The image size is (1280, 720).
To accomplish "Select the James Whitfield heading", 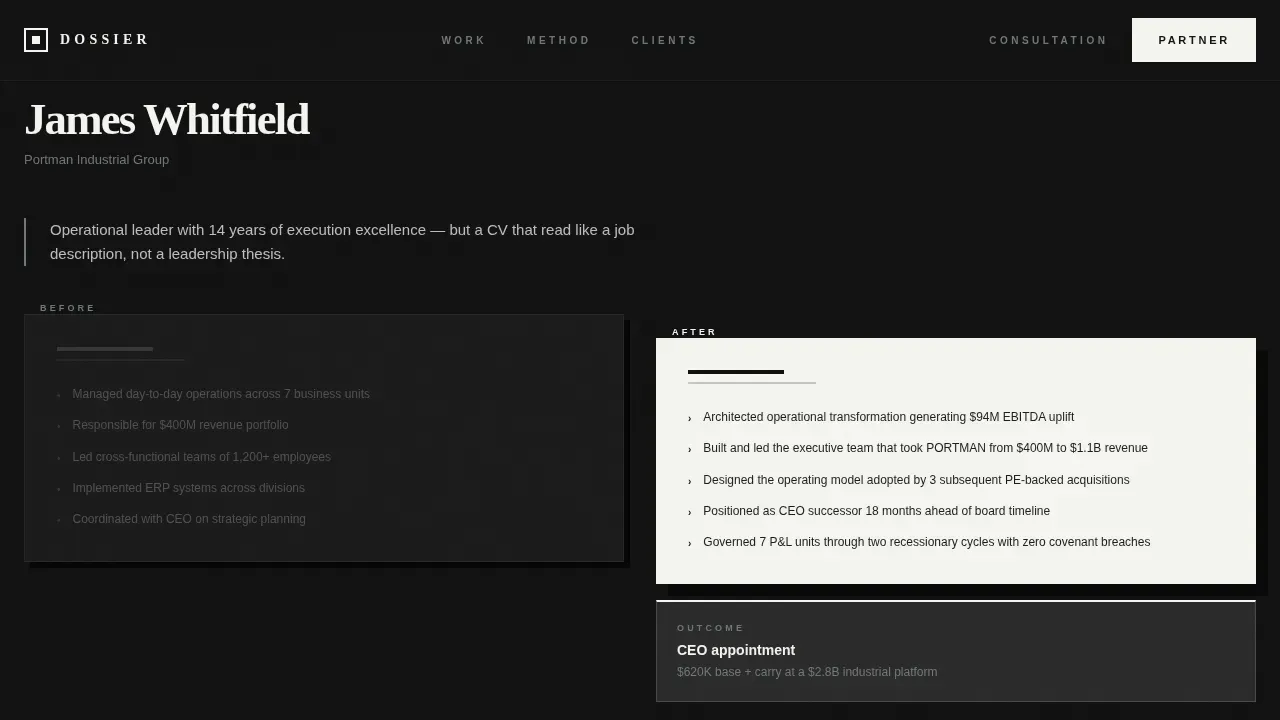I will (x=167, y=120).
